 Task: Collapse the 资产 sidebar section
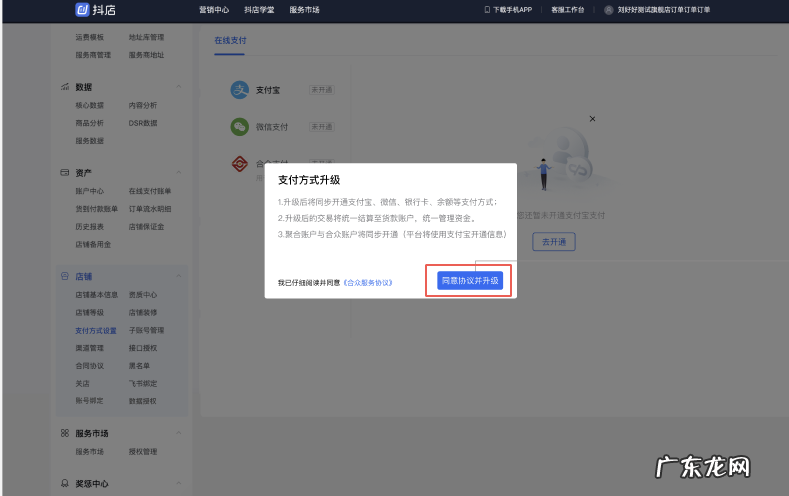(179, 173)
